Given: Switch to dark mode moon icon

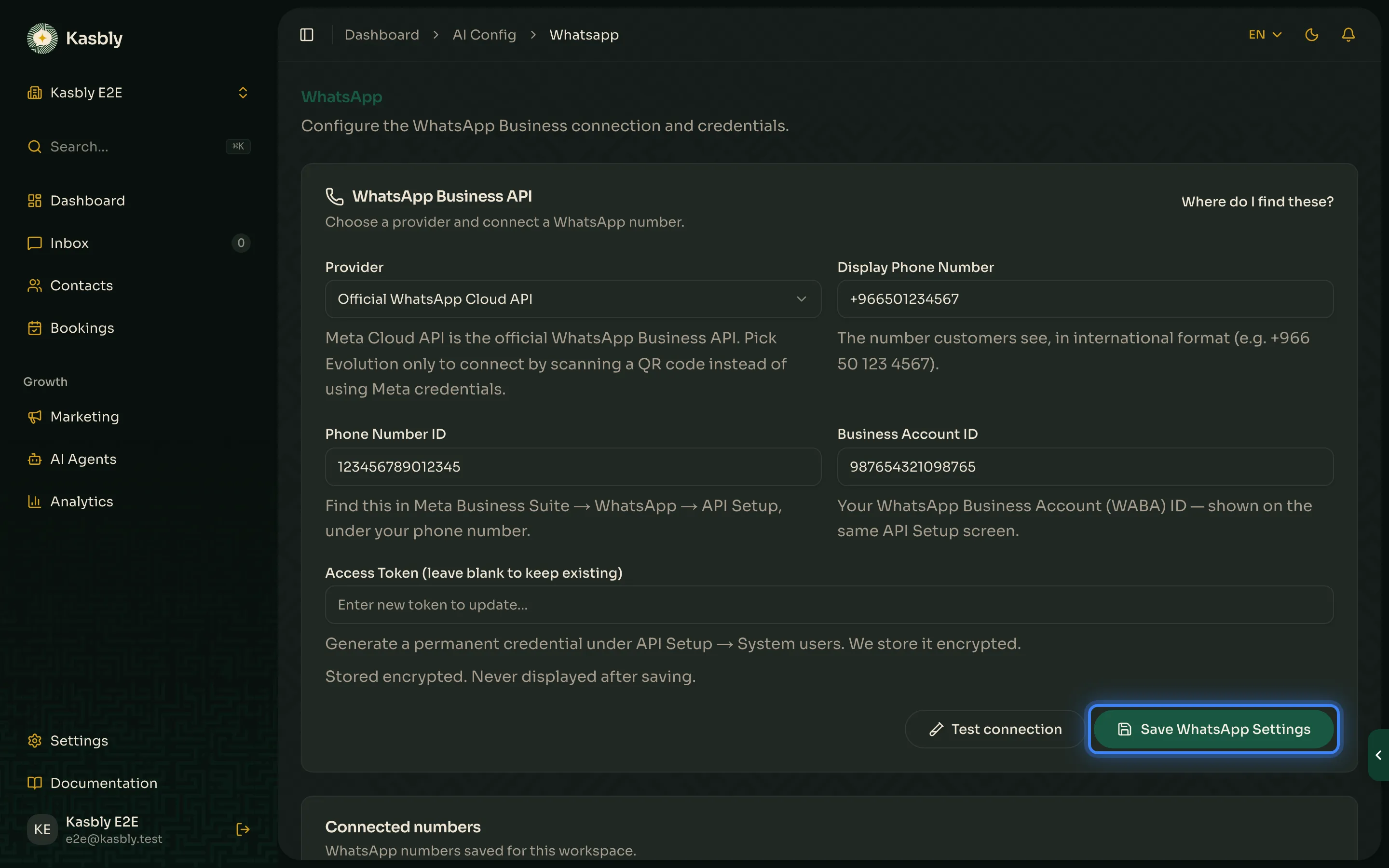Looking at the screenshot, I should (x=1311, y=35).
